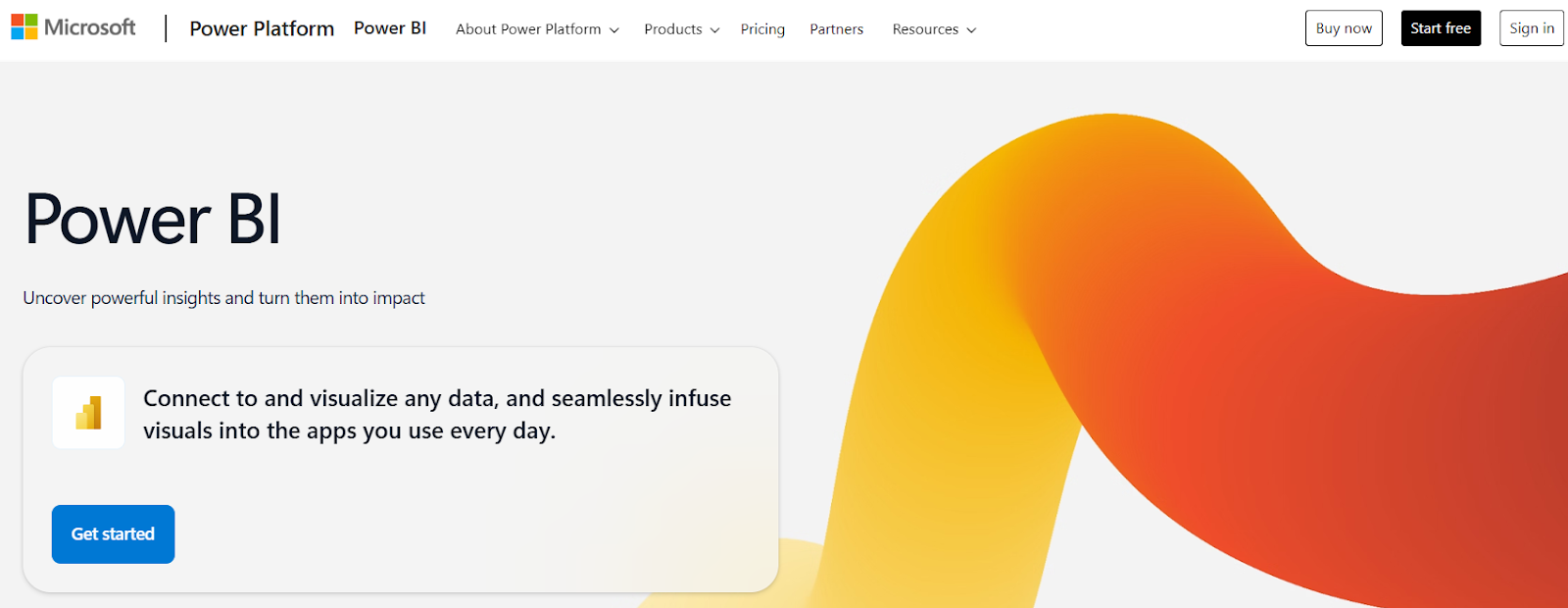Expand the About Power Platform menu
The width and height of the screenshot is (1568, 608).
point(537,29)
